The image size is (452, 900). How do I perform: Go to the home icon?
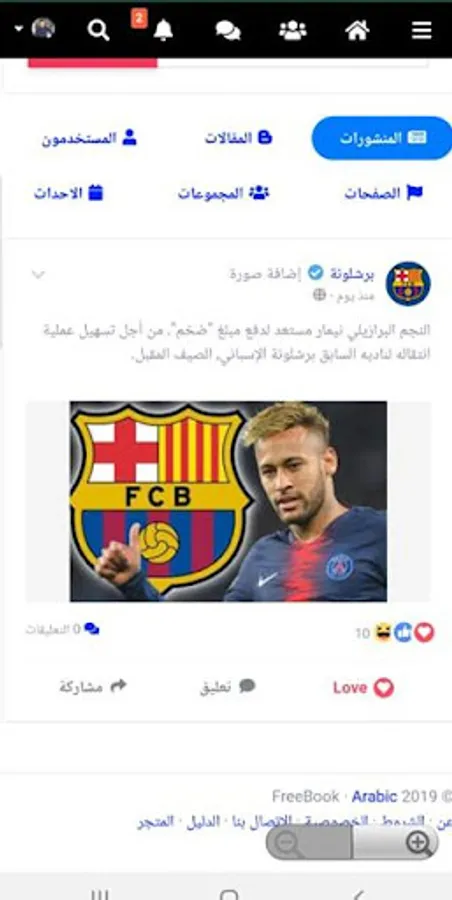[357, 30]
